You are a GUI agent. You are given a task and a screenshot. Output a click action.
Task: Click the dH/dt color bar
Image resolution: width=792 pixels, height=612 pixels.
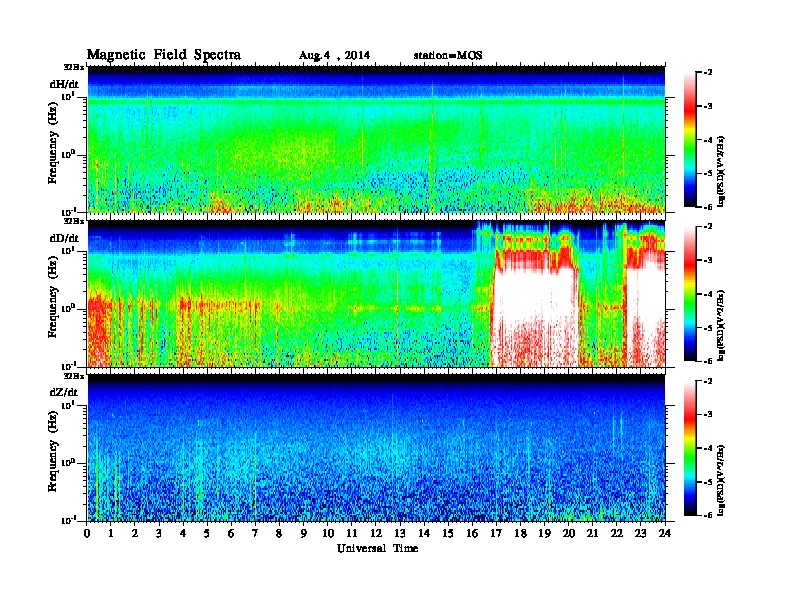pos(690,140)
